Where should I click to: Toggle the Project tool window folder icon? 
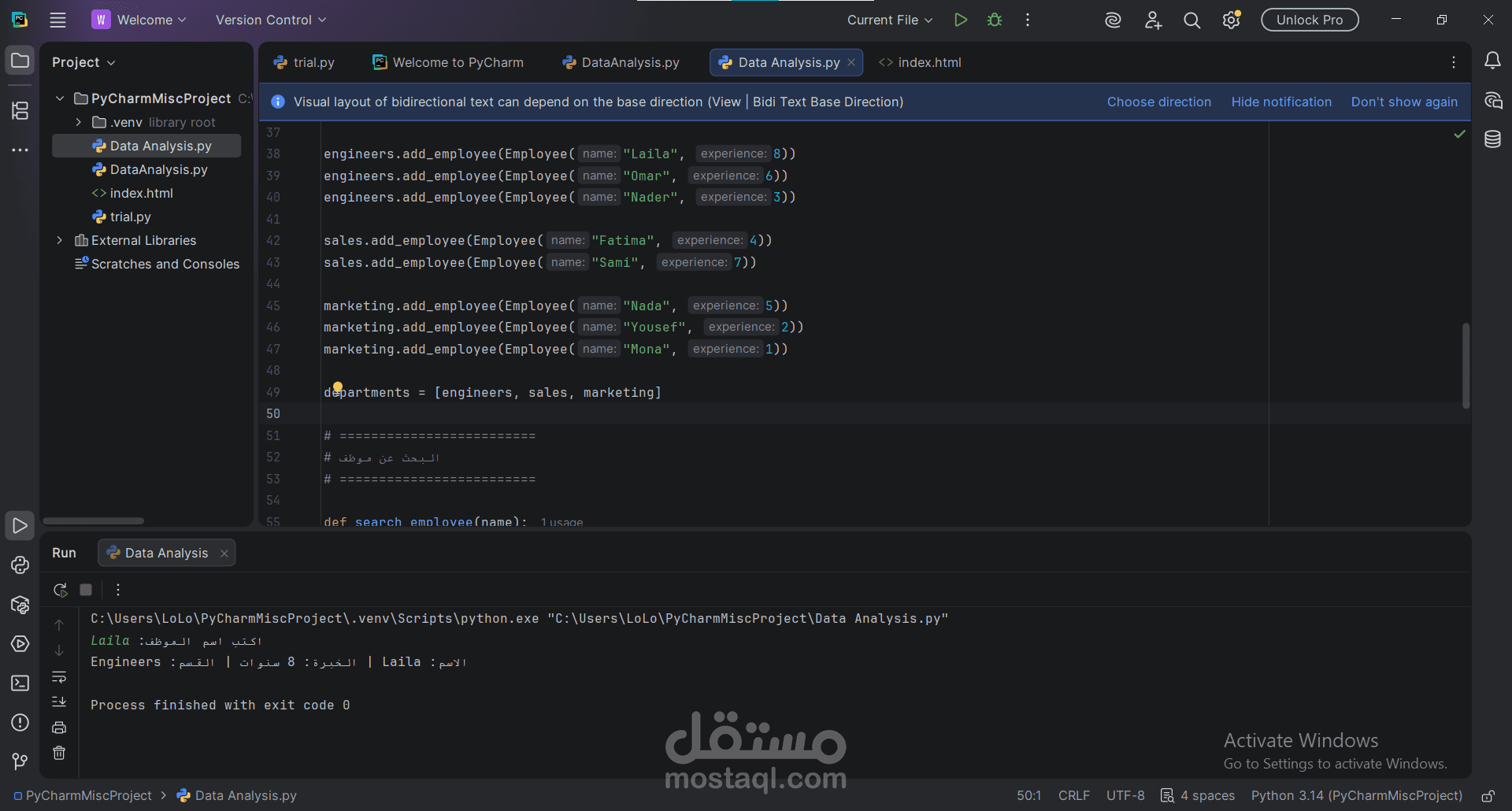tap(20, 61)
